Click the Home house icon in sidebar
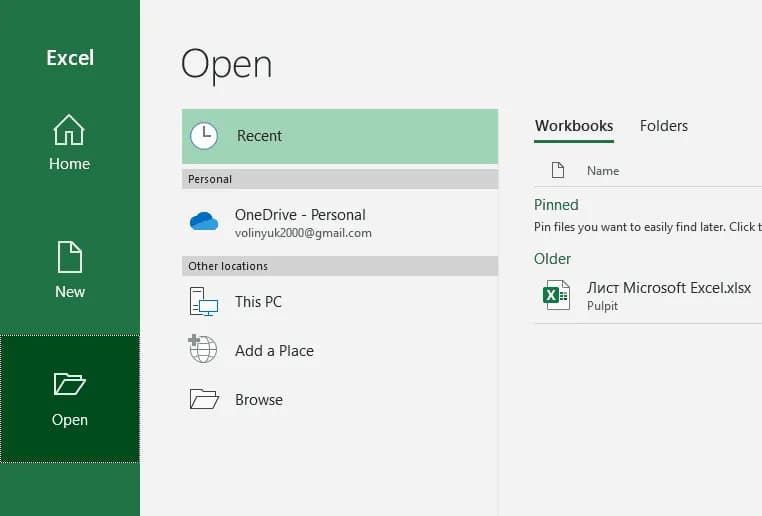 pyautogui.click(x=69, y=130)
